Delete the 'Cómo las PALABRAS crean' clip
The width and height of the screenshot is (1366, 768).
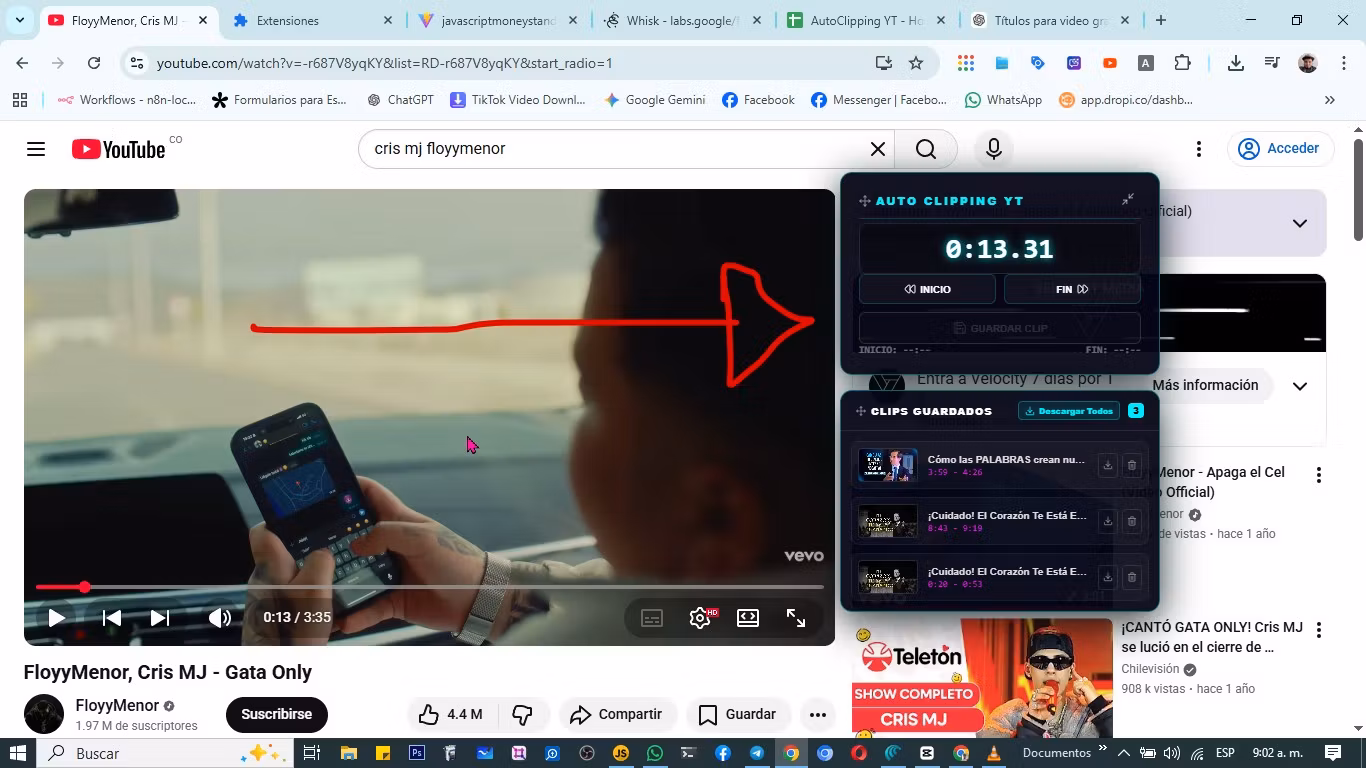pos(1132,465)
